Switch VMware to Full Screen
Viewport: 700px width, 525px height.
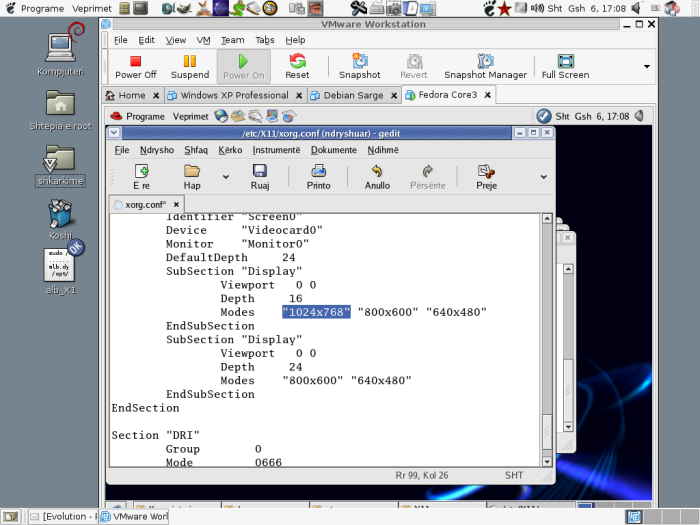pyautogui.click(x=565, y=67)
